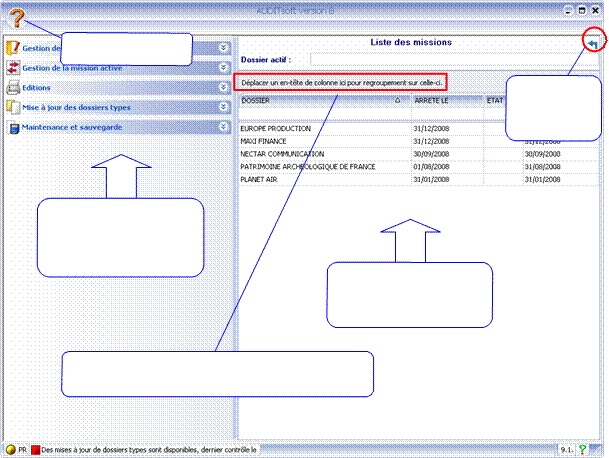The image size is (609, 458).
Task: Click the orange question mark help icon
Action: 16,15
